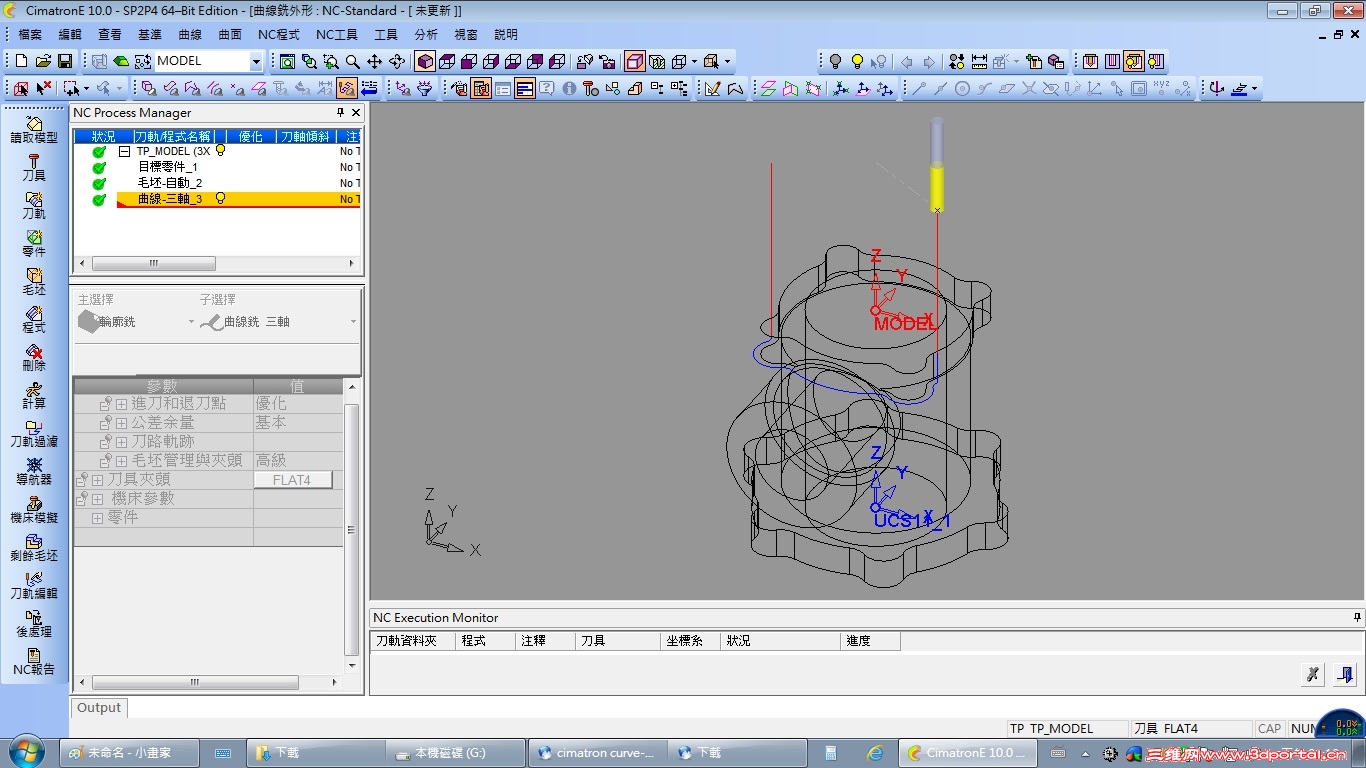
Task: Click the horizontal scrollbar below parameters table
Action: 194,683
